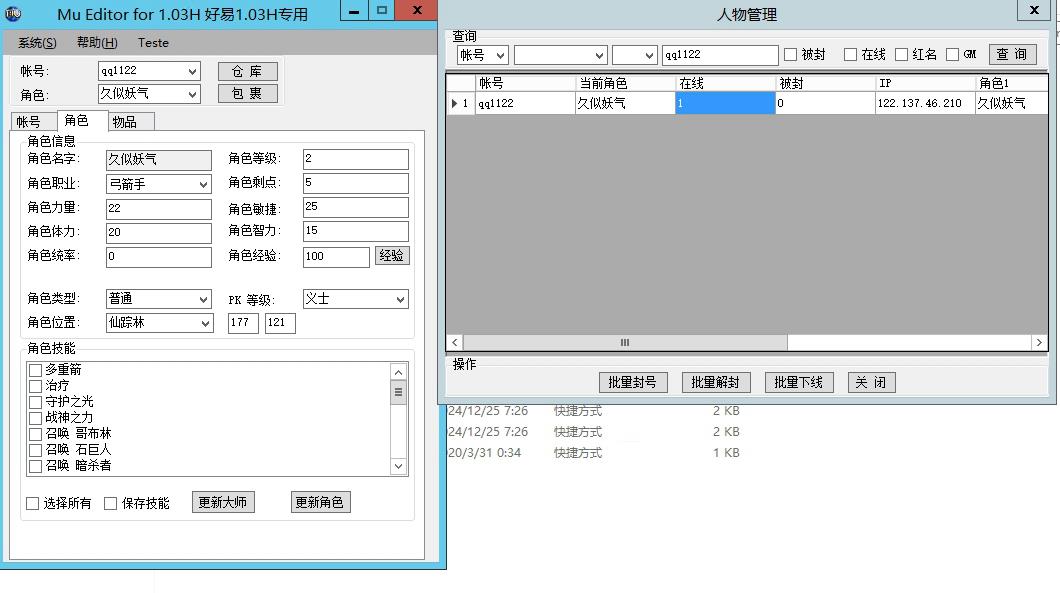1060x593 pixels.
Task: Open the Teste menu
Action: click(x=153, y=43)
